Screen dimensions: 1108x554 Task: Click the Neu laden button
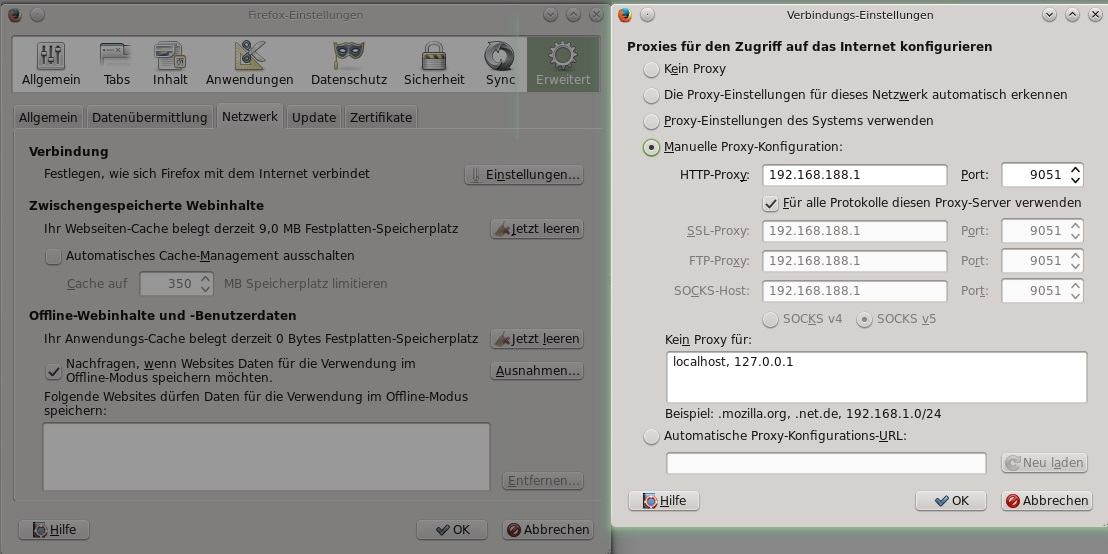[x=1044, y=463]
